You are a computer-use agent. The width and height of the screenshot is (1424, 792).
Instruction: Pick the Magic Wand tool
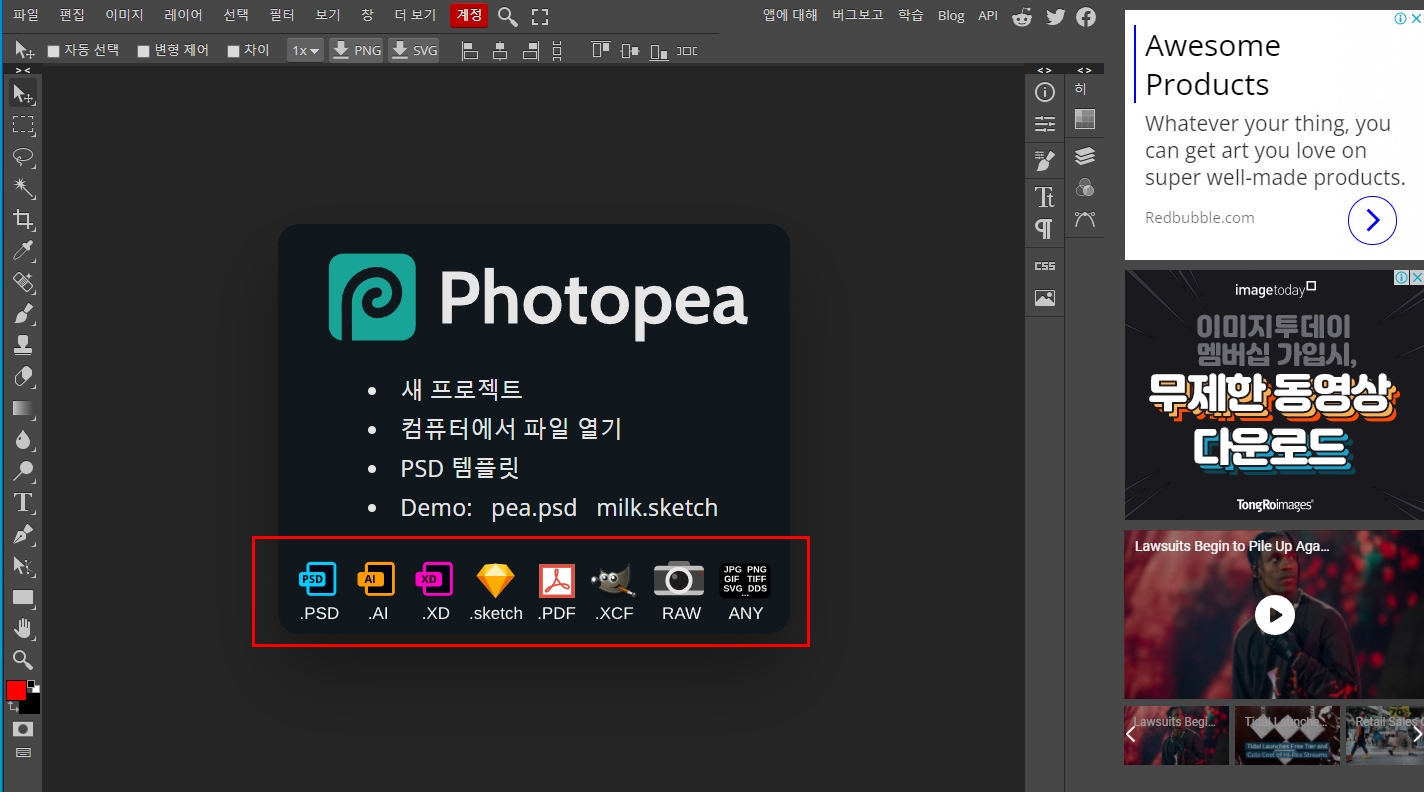[22, 188]
